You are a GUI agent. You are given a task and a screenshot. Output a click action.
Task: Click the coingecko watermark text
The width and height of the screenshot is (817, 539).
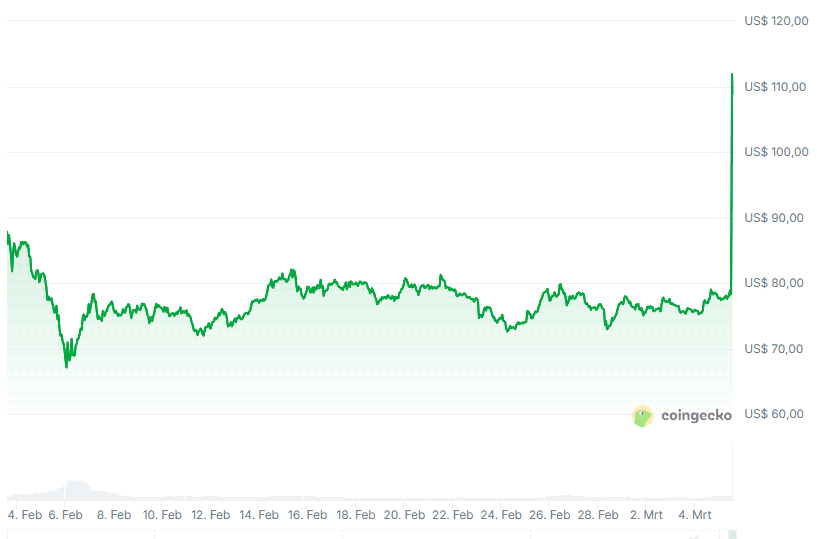coord(696,416)
